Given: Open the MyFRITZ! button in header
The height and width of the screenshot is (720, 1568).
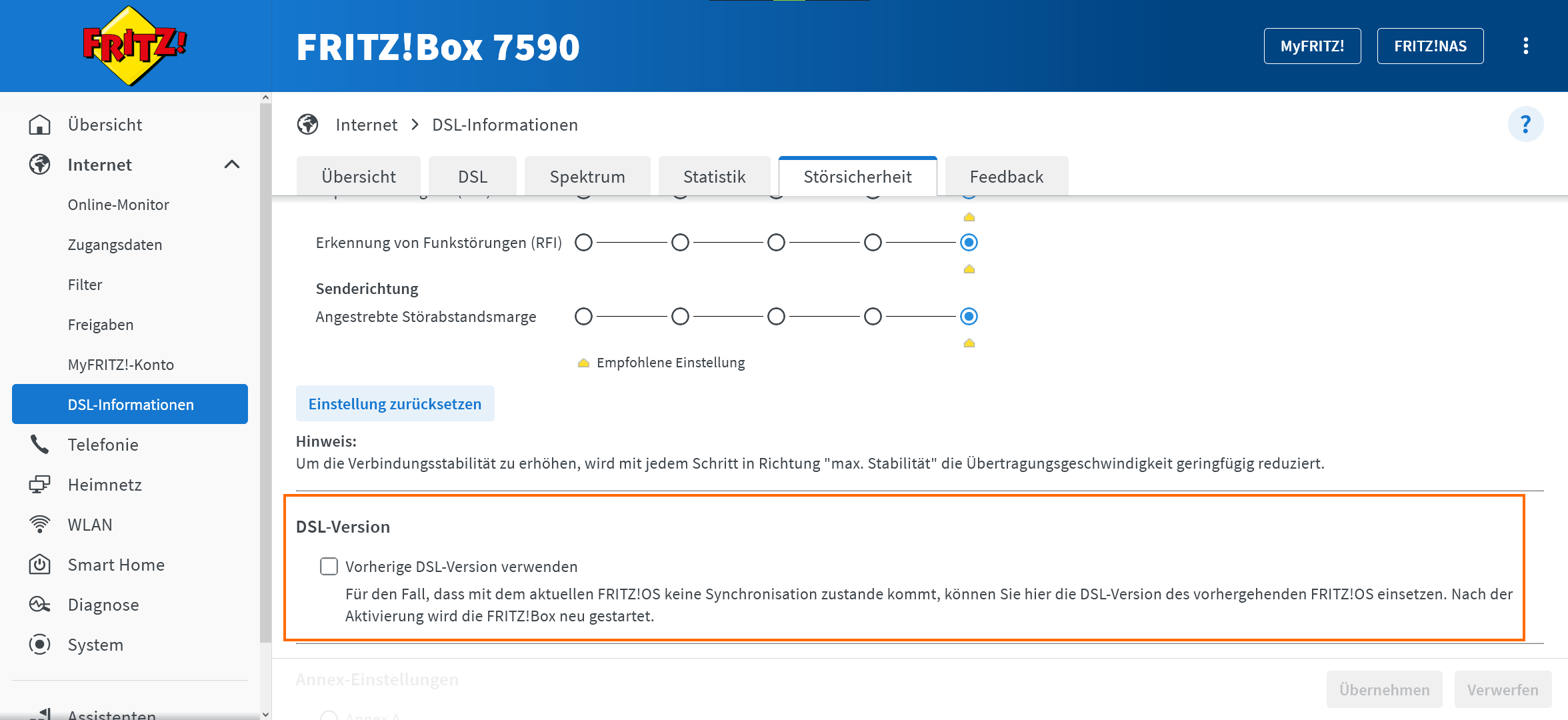Looking at the screenshot, I should (1311, 46).
